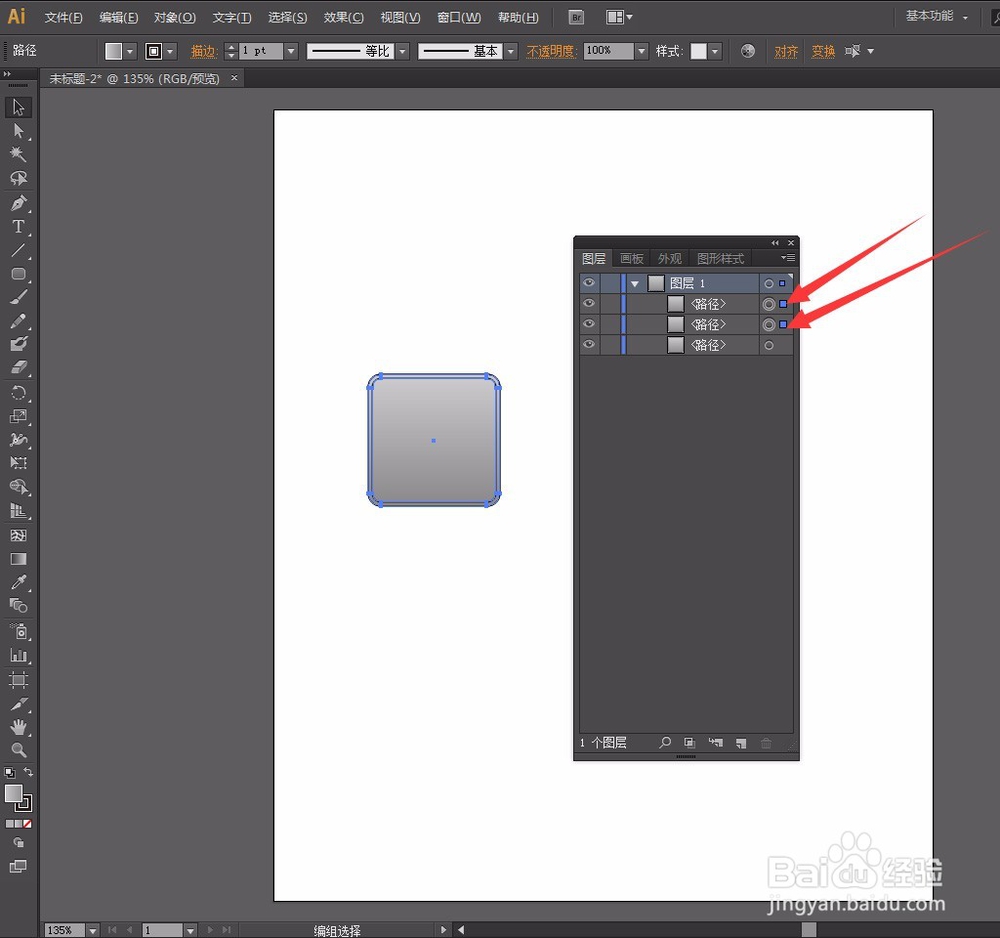Select the Warp tool
The height and width of the screenshot is (938, 1000).
pos(18,440)
